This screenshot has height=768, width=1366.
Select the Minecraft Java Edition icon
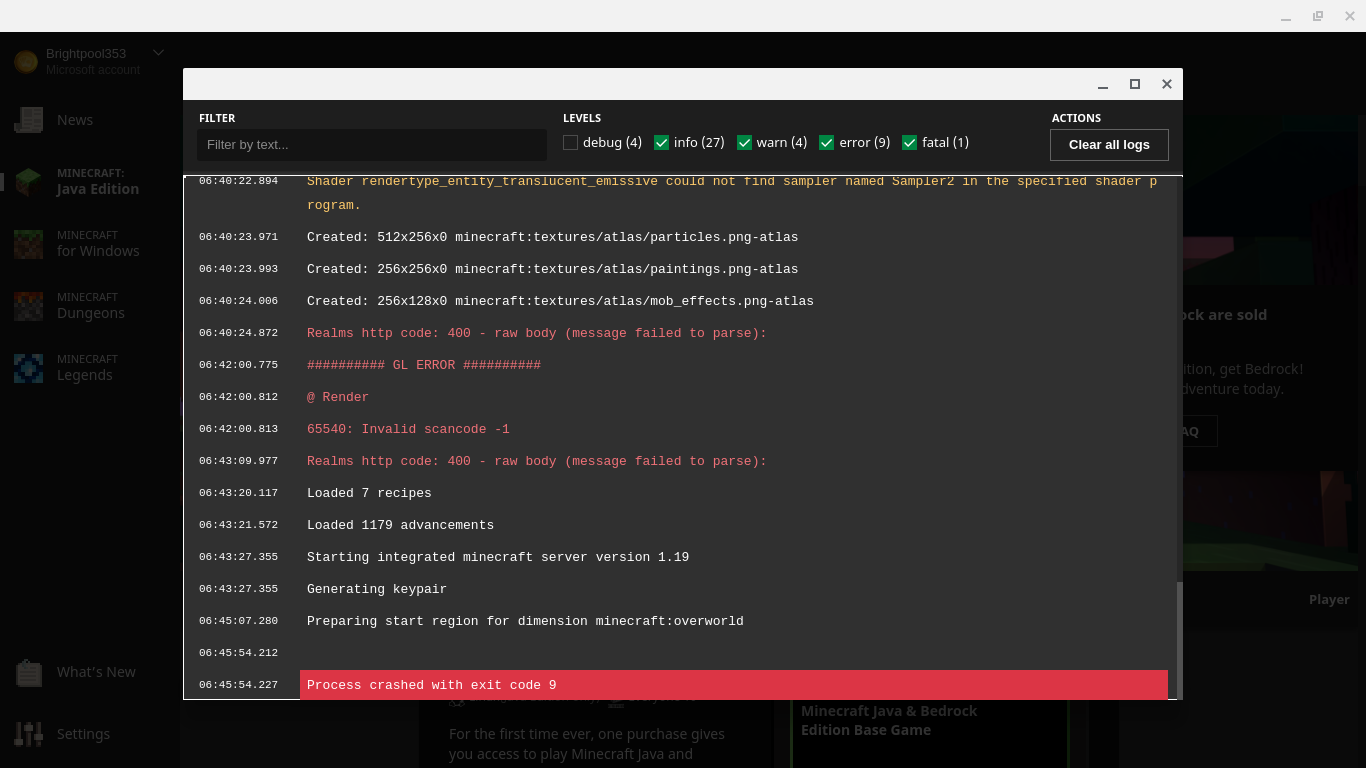tap(29, 181)
